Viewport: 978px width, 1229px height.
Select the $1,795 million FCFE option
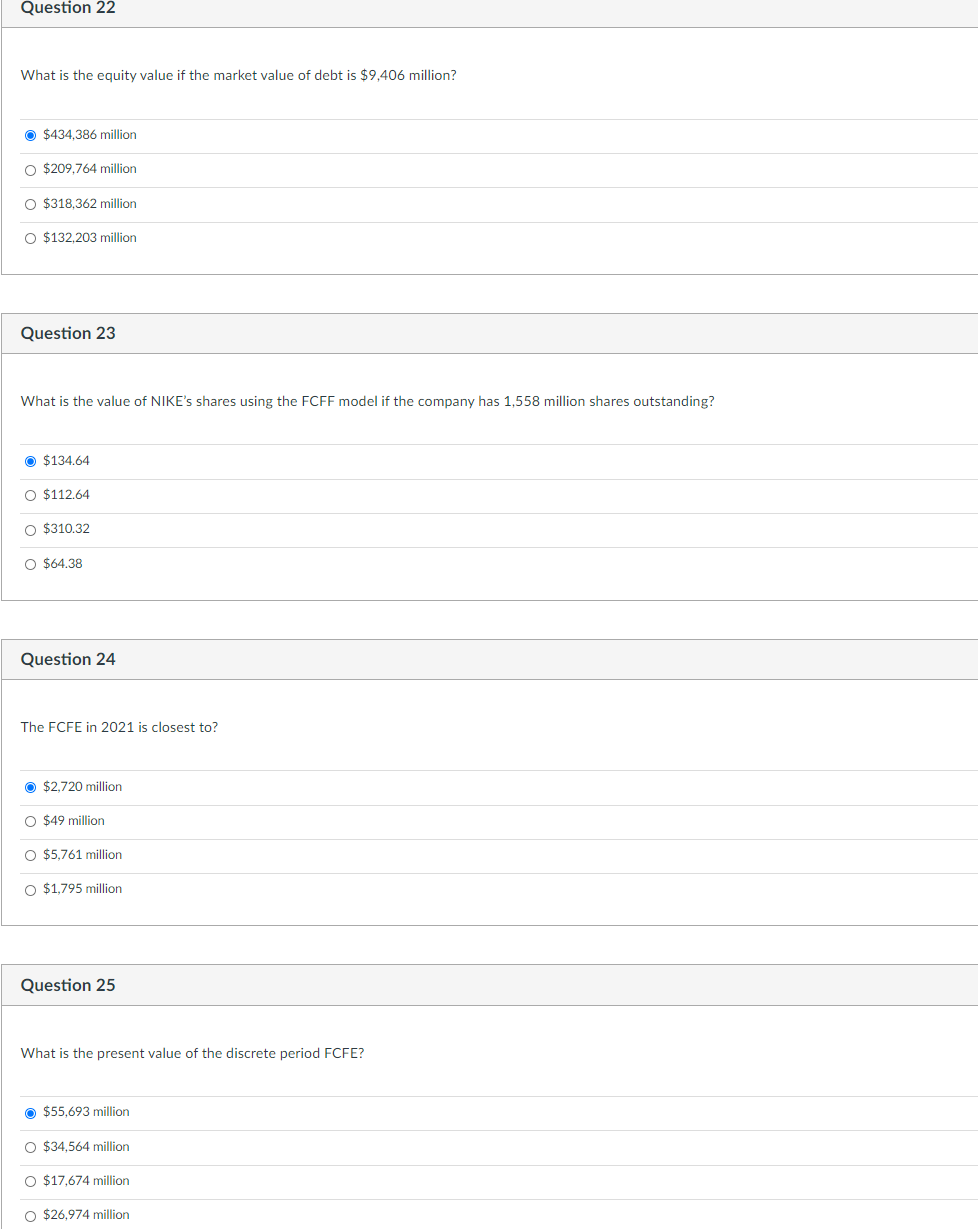(31, 889)
